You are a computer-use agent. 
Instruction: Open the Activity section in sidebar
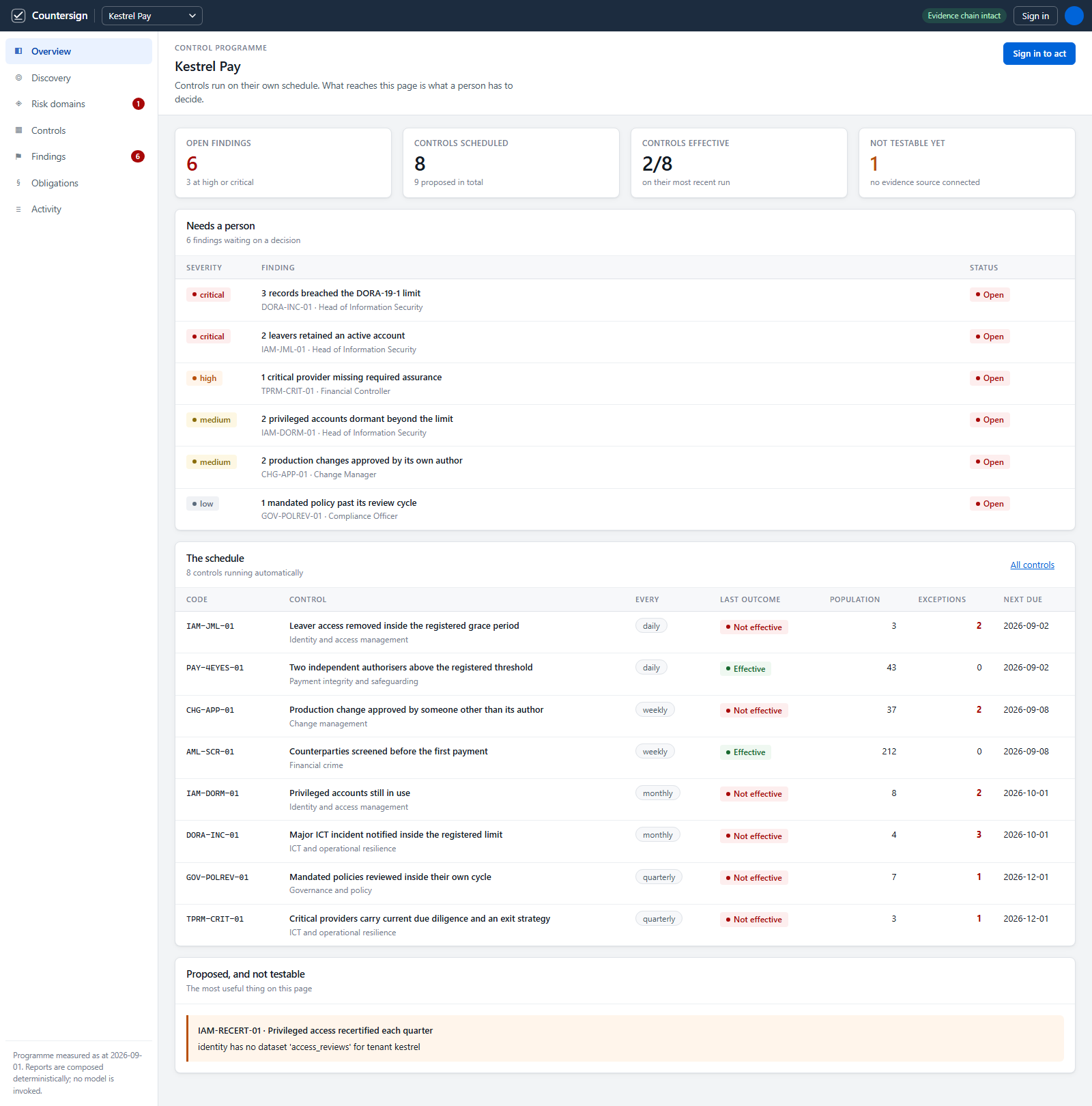click(79, 209)
